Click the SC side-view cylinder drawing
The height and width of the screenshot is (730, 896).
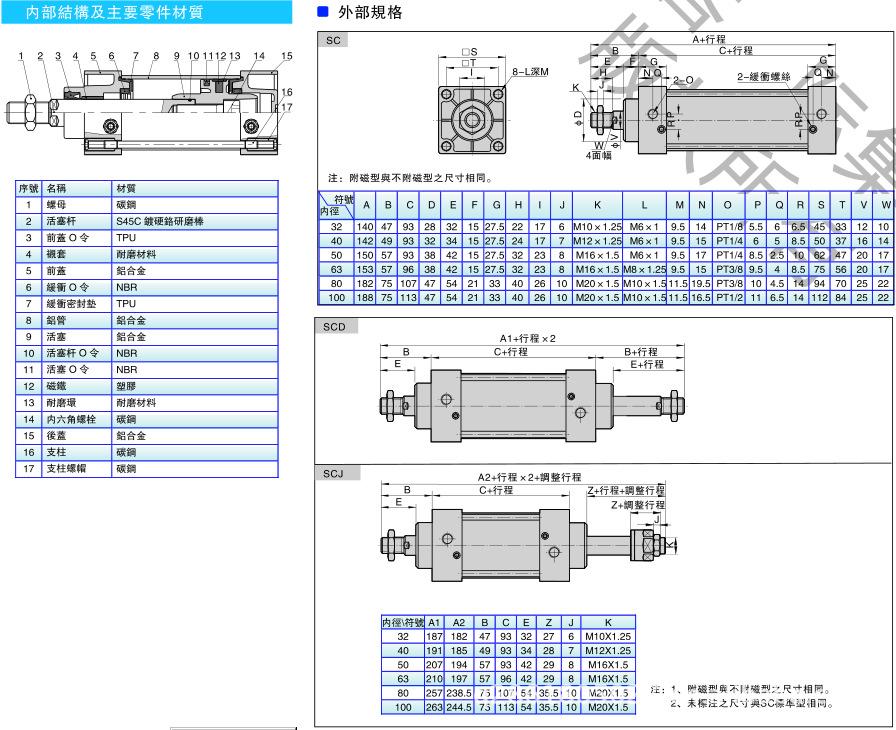point(720,112)
